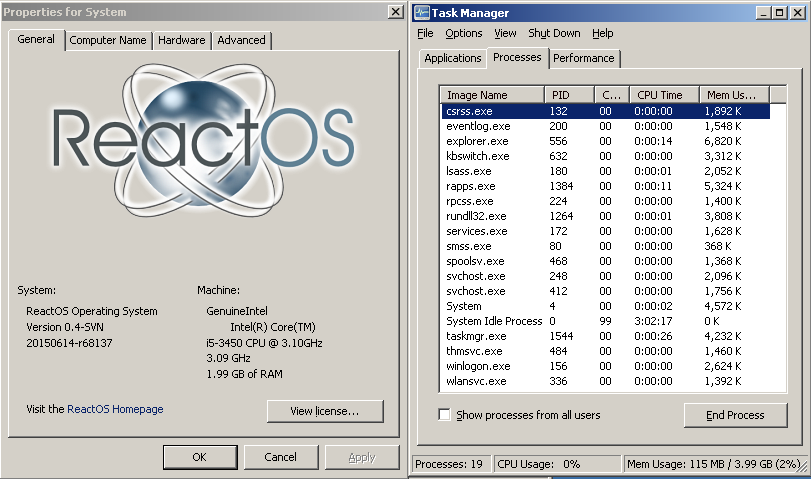Select the spoolsv.exe process
The width and height of the screenshot is (811, 479).
pyautogui.click(x=606, y=261)
